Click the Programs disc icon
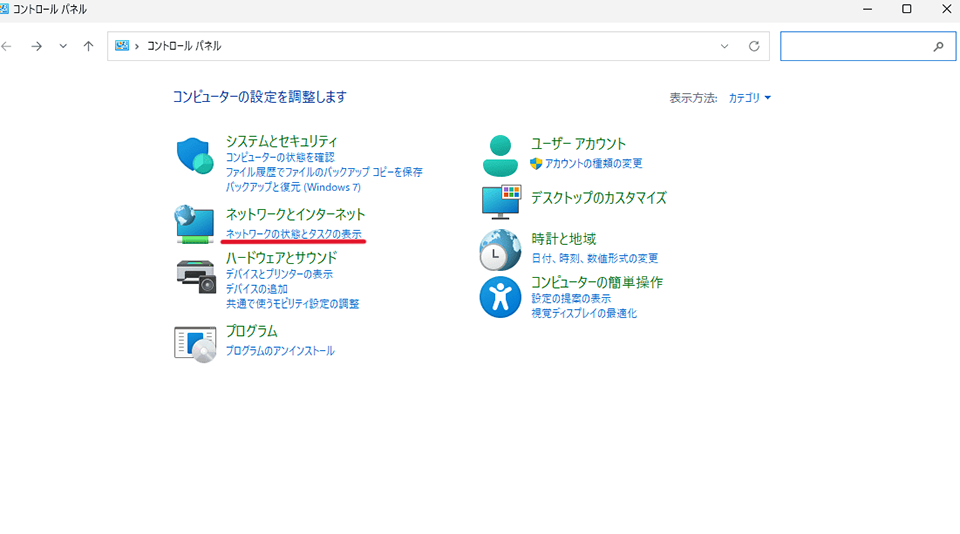 pos(195,344)
